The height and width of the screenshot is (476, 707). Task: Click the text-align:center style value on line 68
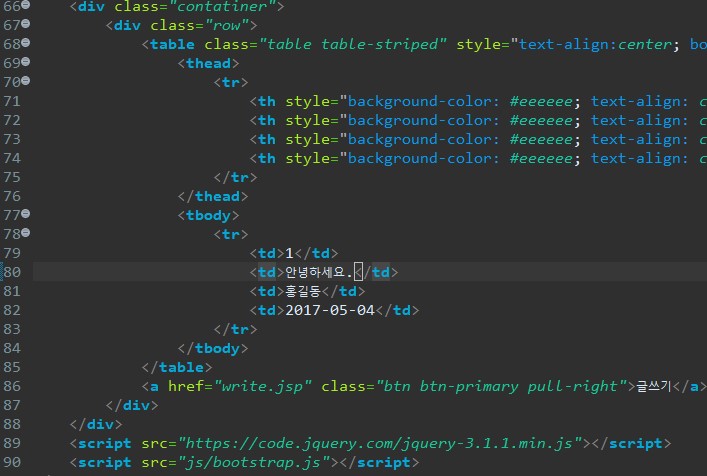(x=595, y=44)
